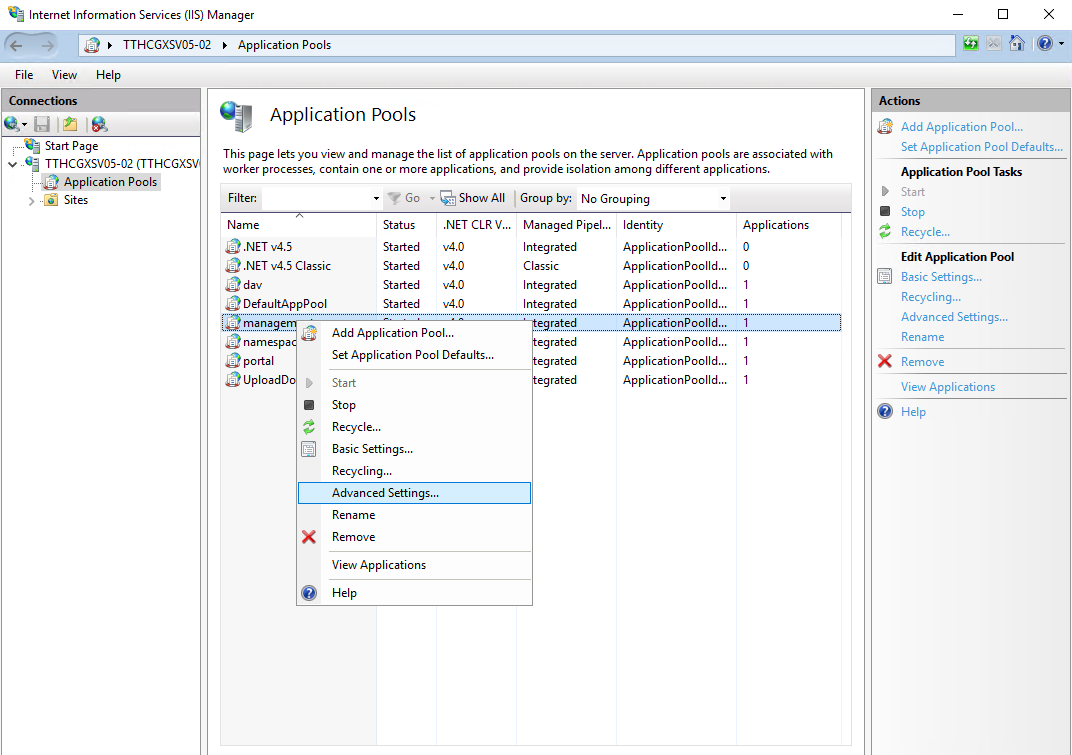Open the Go button dropdown arrow
The image size is (1072, 755).
pyautogui.click(x=432, y=198)
